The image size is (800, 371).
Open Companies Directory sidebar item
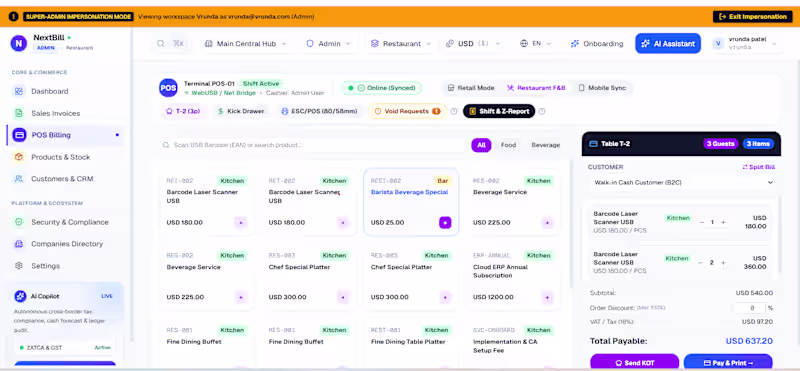click(67, 244)
